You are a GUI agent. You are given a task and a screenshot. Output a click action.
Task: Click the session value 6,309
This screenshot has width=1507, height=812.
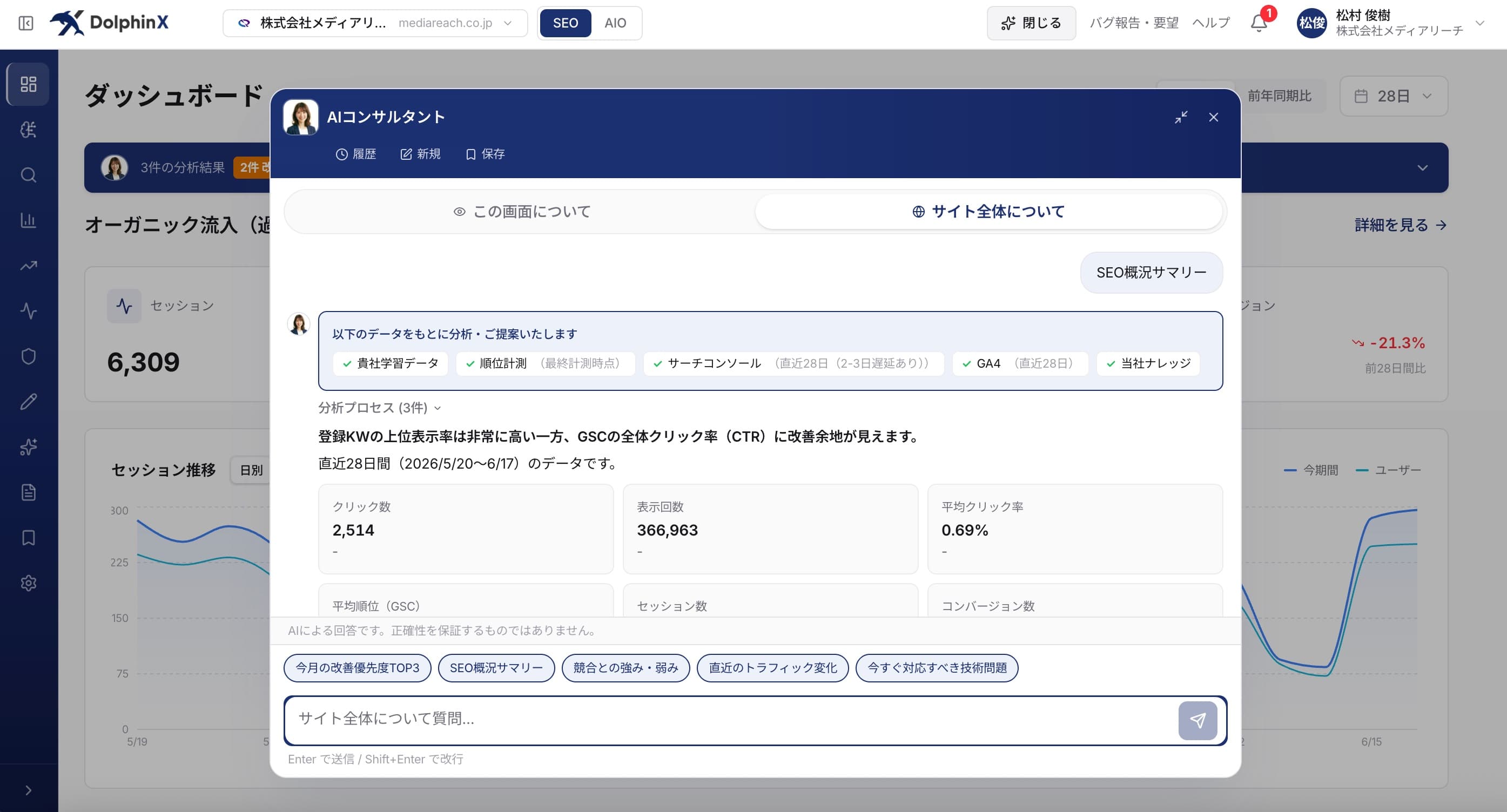point(143,362)
